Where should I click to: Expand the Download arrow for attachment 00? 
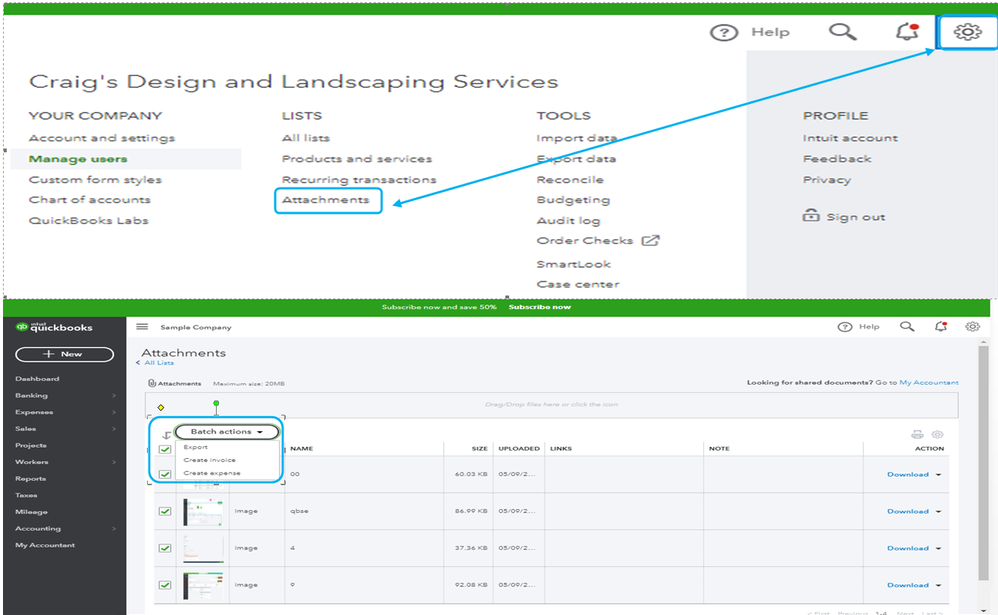939,475
